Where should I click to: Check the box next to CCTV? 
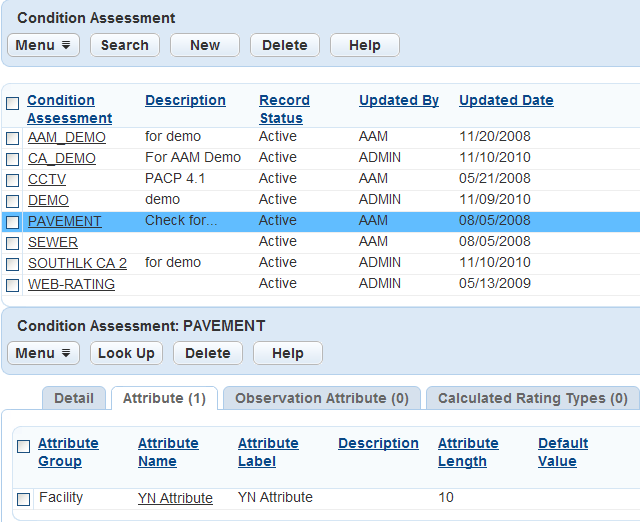(12, 180)
